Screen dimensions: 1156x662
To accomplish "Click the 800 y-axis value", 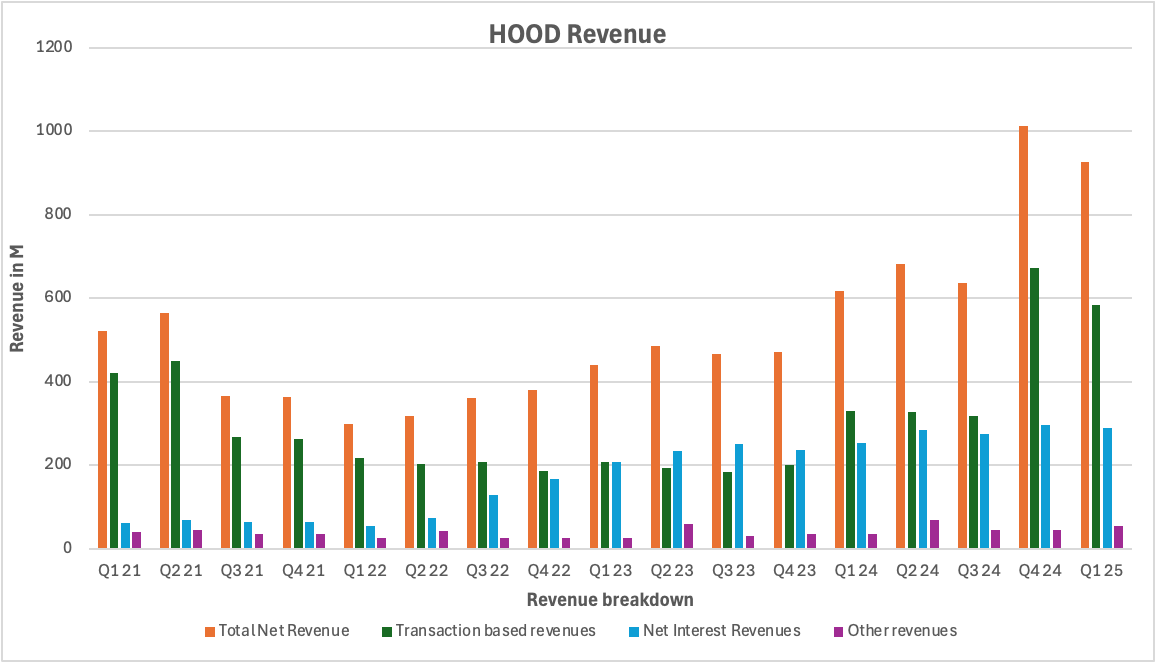I will [x=59, y=215].
